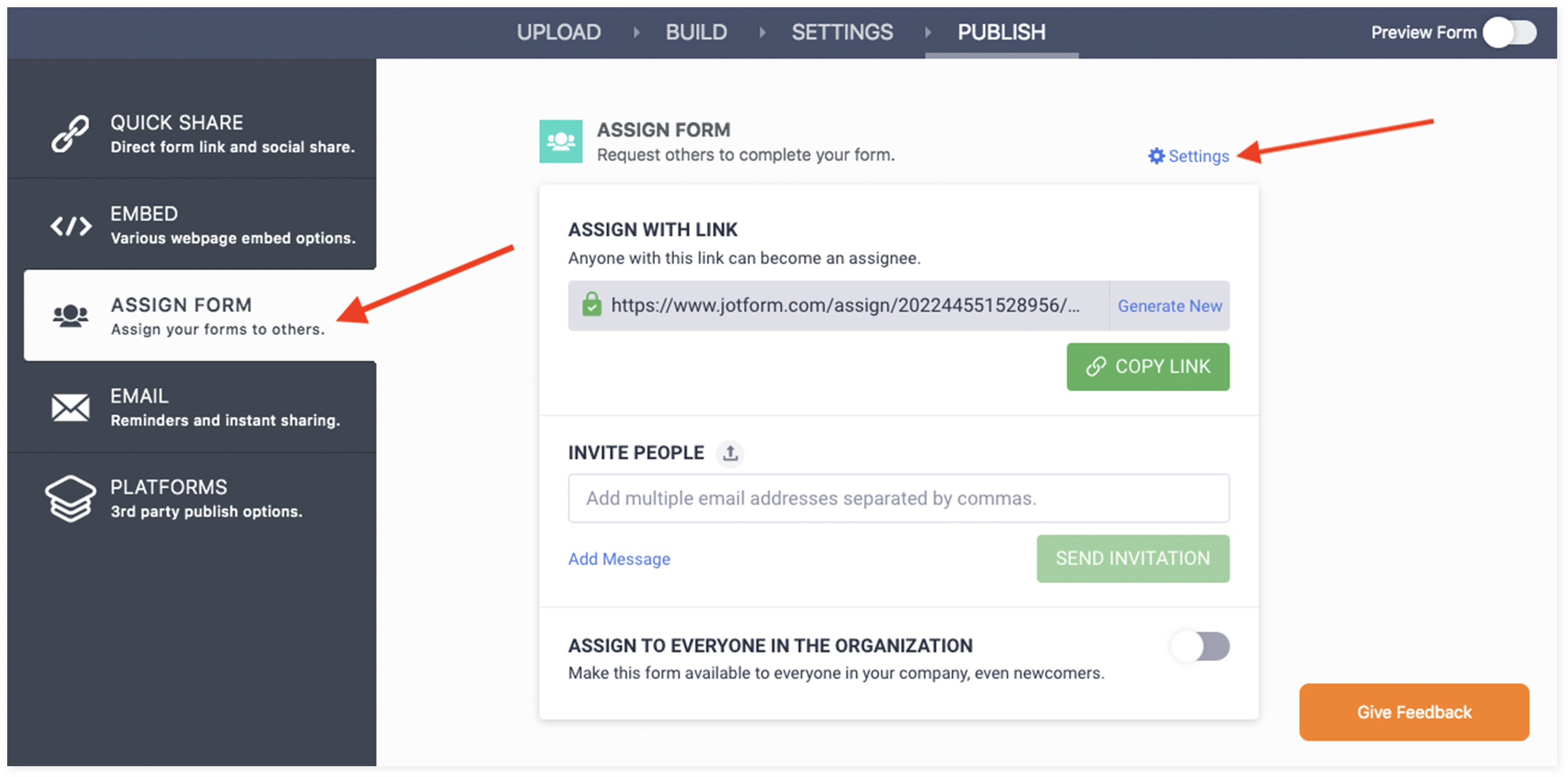Click the green lock icon in link field
This screenshot has height=777, width=1568.
591,305
